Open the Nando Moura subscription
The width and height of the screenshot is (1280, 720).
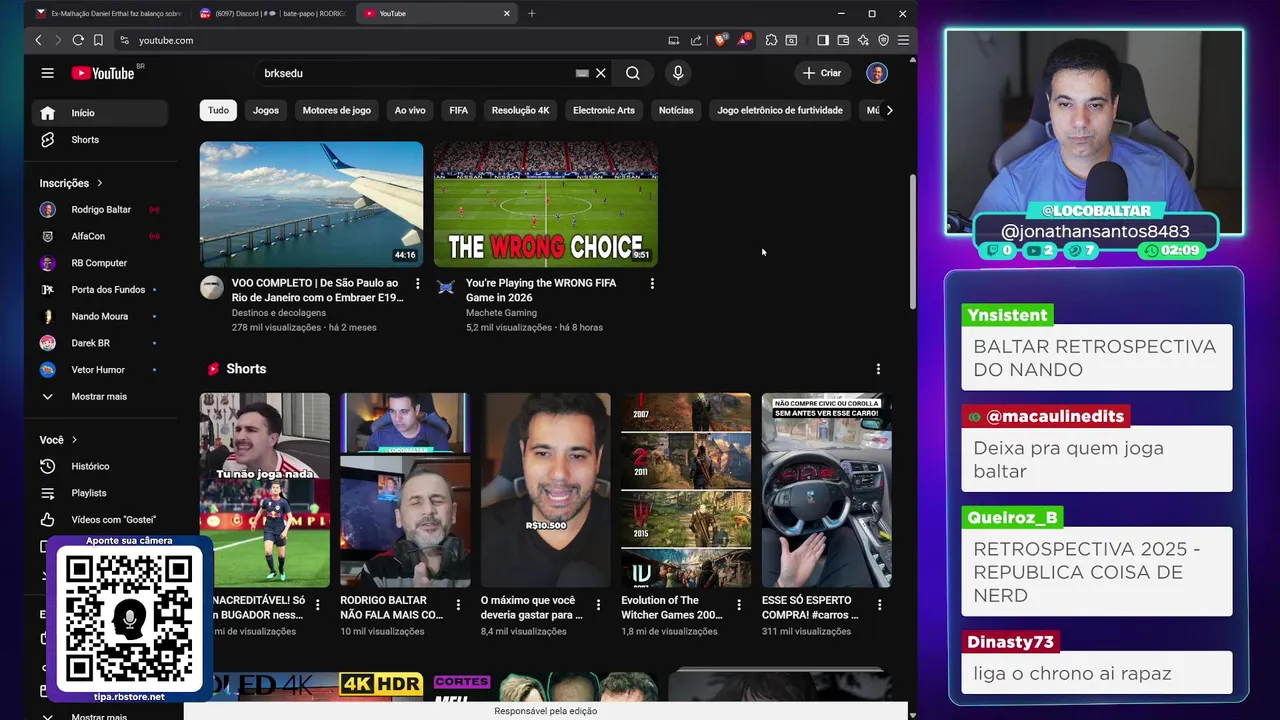tap(100, 316)
